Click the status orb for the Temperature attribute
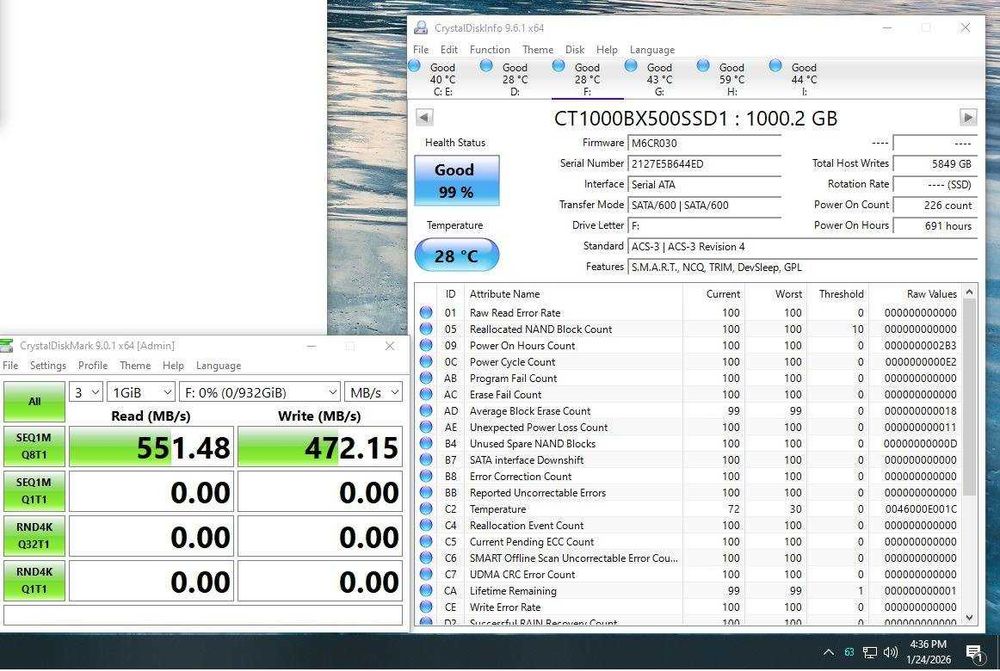Image resolution: width=1000 pixels, height=671 pixels. point(426,509)
